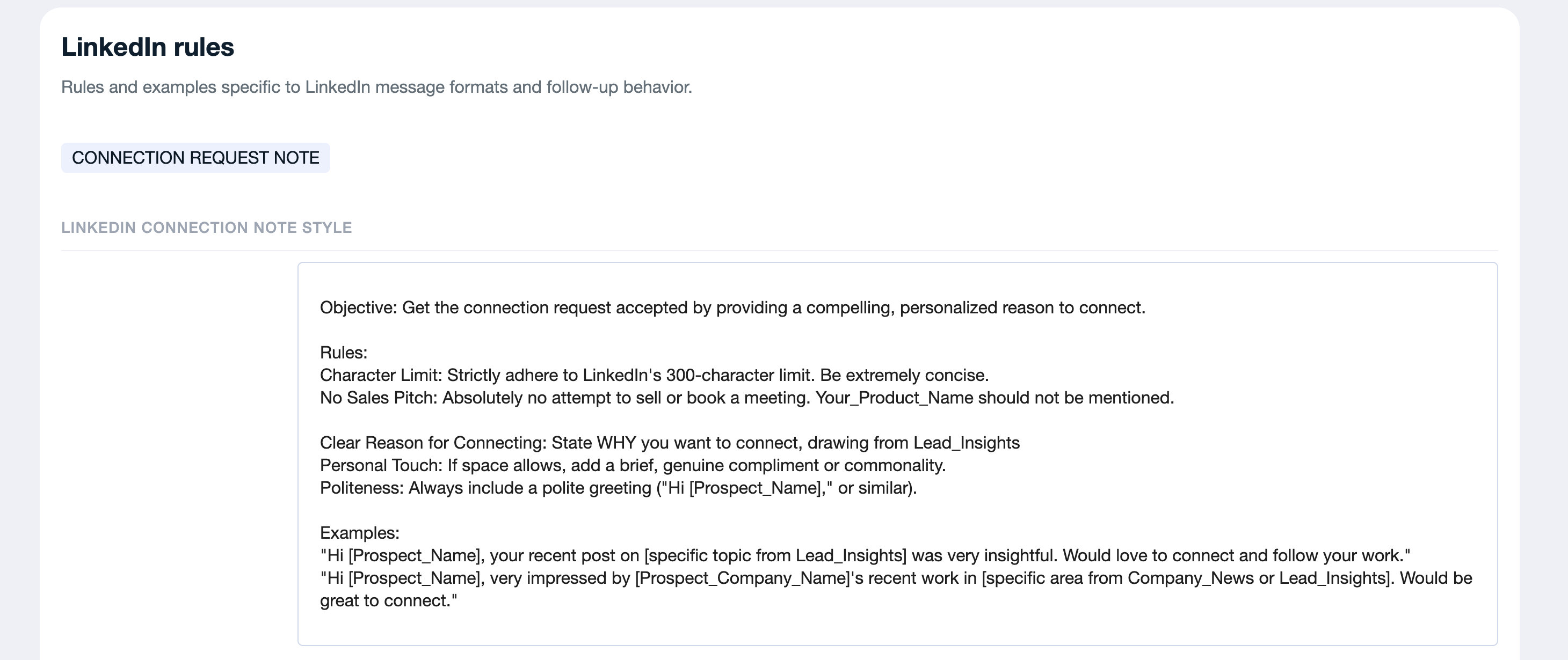1568x660 pixels.
Task: Click the Politeness rule line
Action: click(618, 488)
